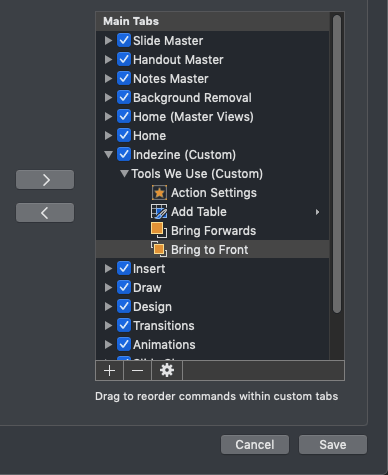This screenshot has height=475, width=388.
Task: Collapse the Indezine (Custom) tab
Action: (x=108, y=155)
